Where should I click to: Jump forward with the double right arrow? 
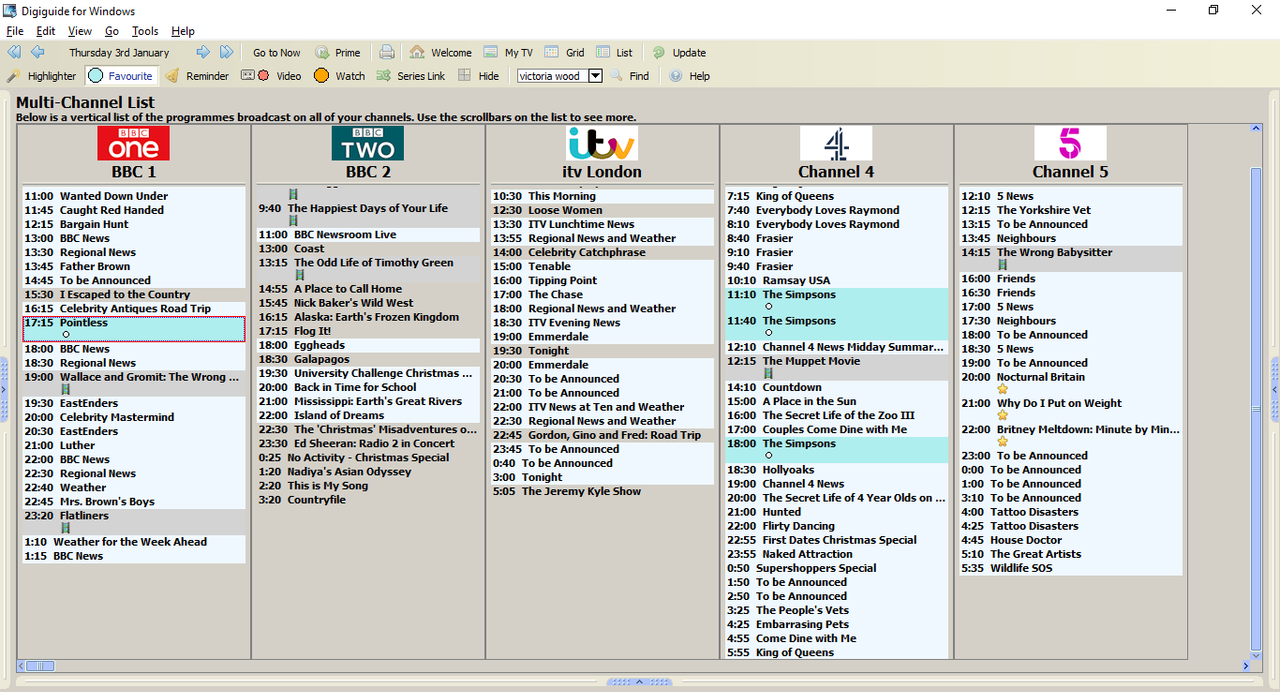pyautogui.click(x=226, y=52)
